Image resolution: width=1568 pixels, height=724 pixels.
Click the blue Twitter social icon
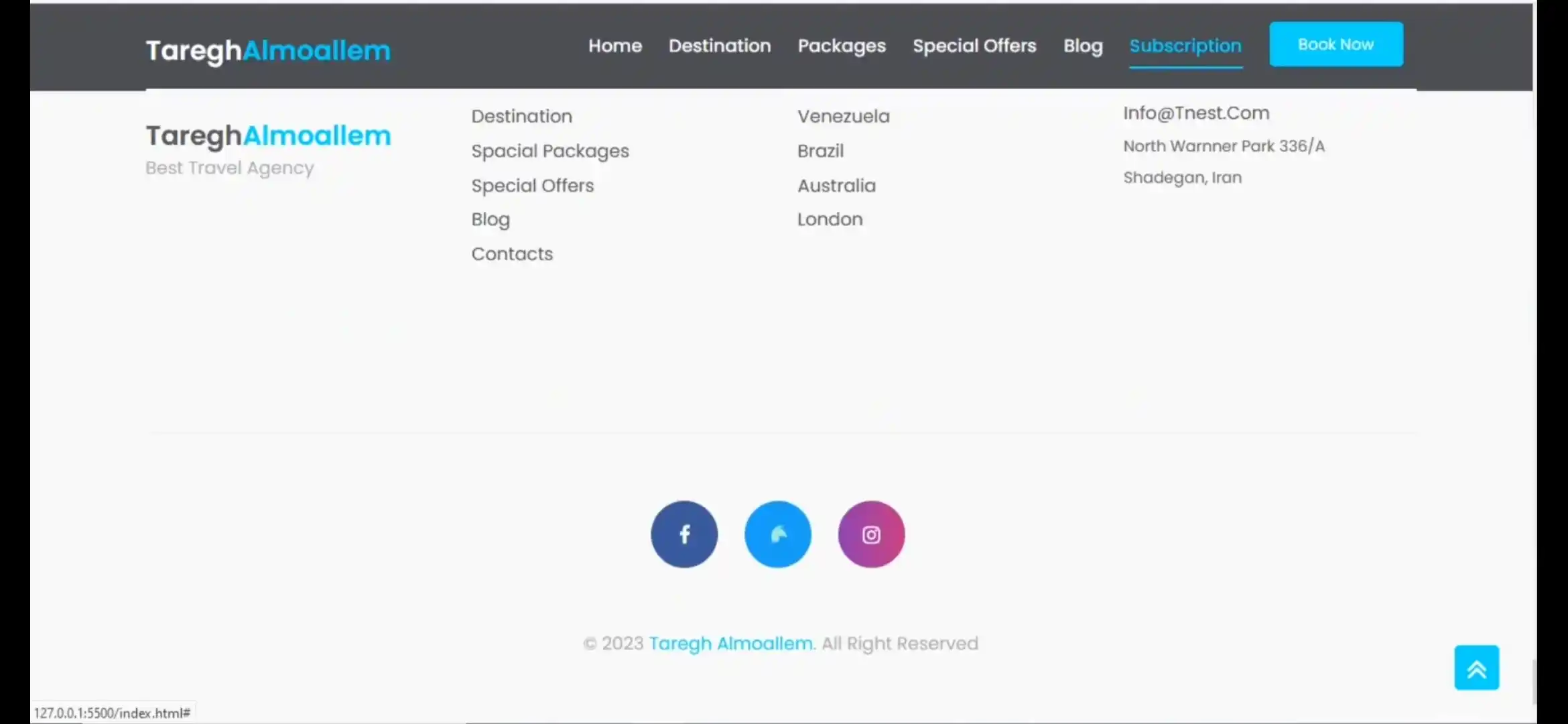click(777, 534)
